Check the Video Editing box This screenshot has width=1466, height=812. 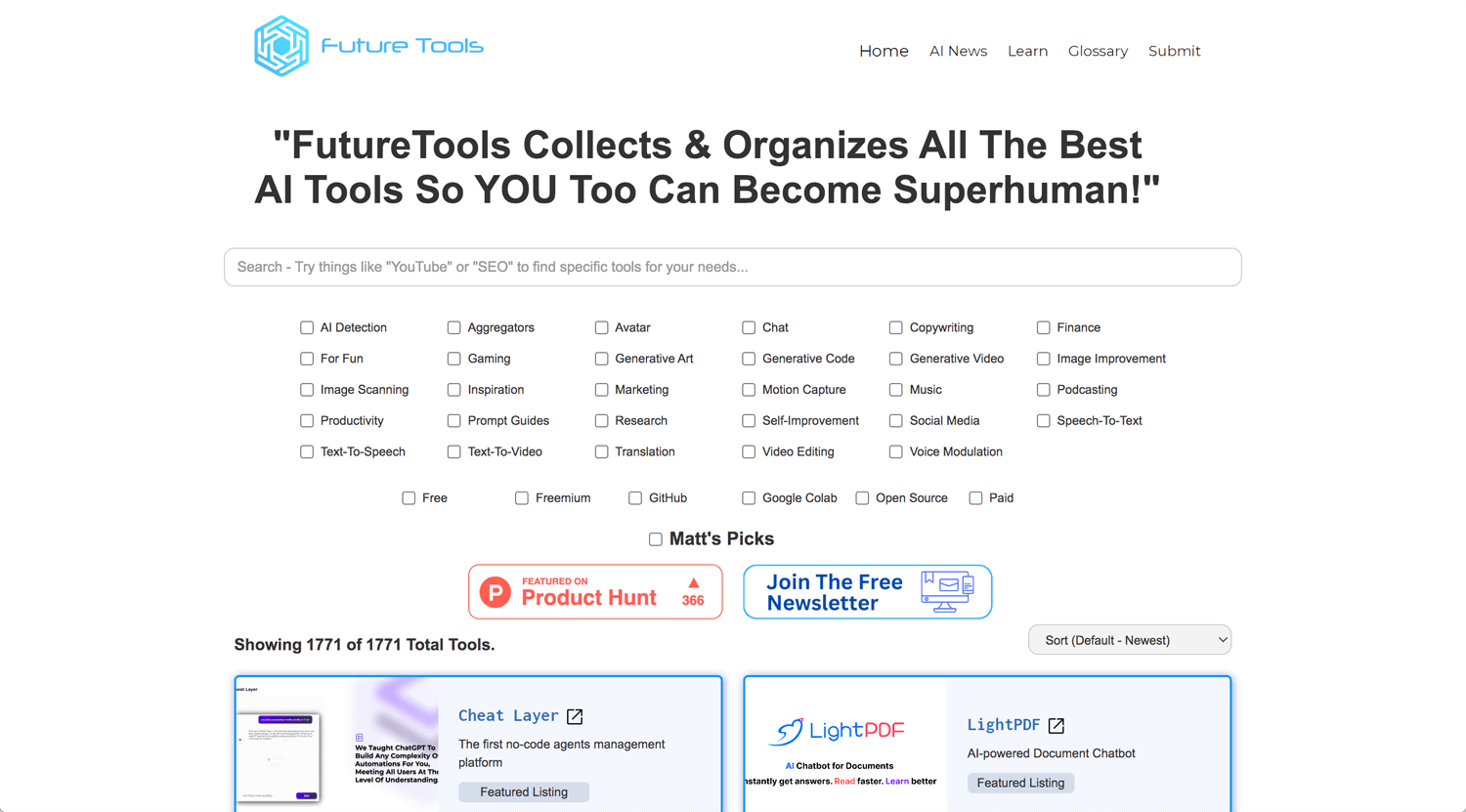(x=749, y=451)
